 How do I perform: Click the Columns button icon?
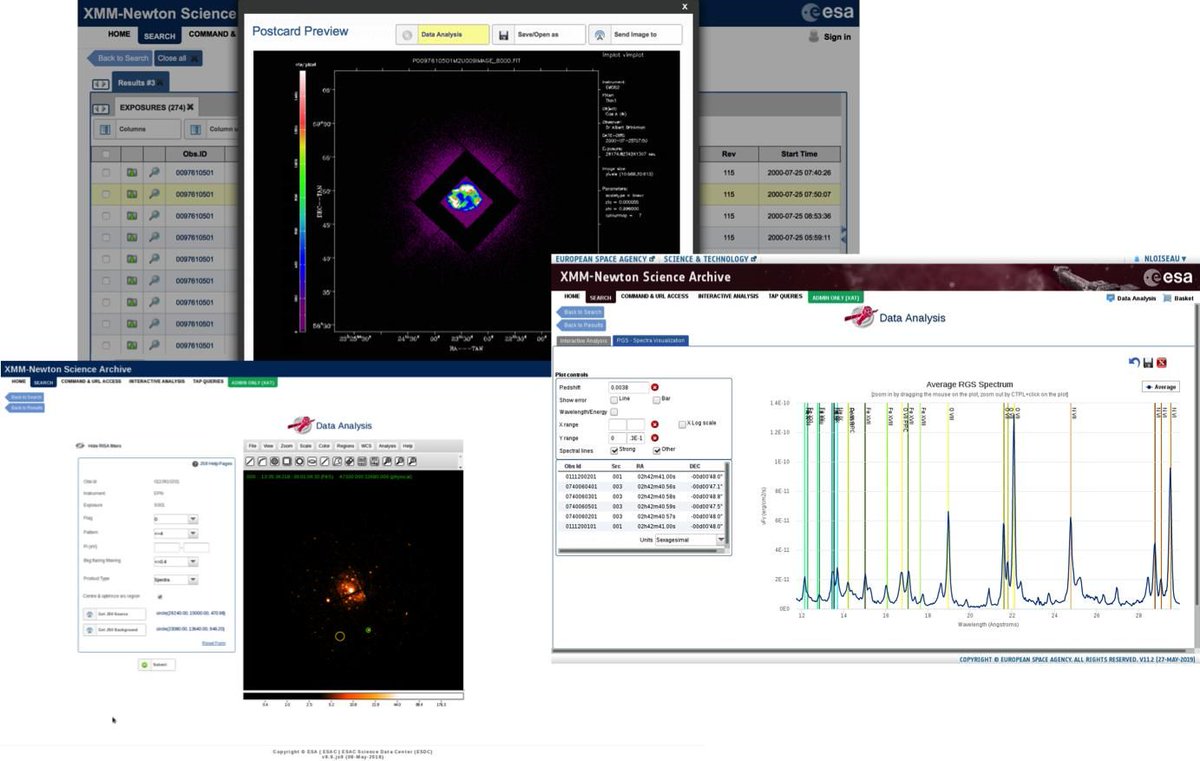click(104, 129)
